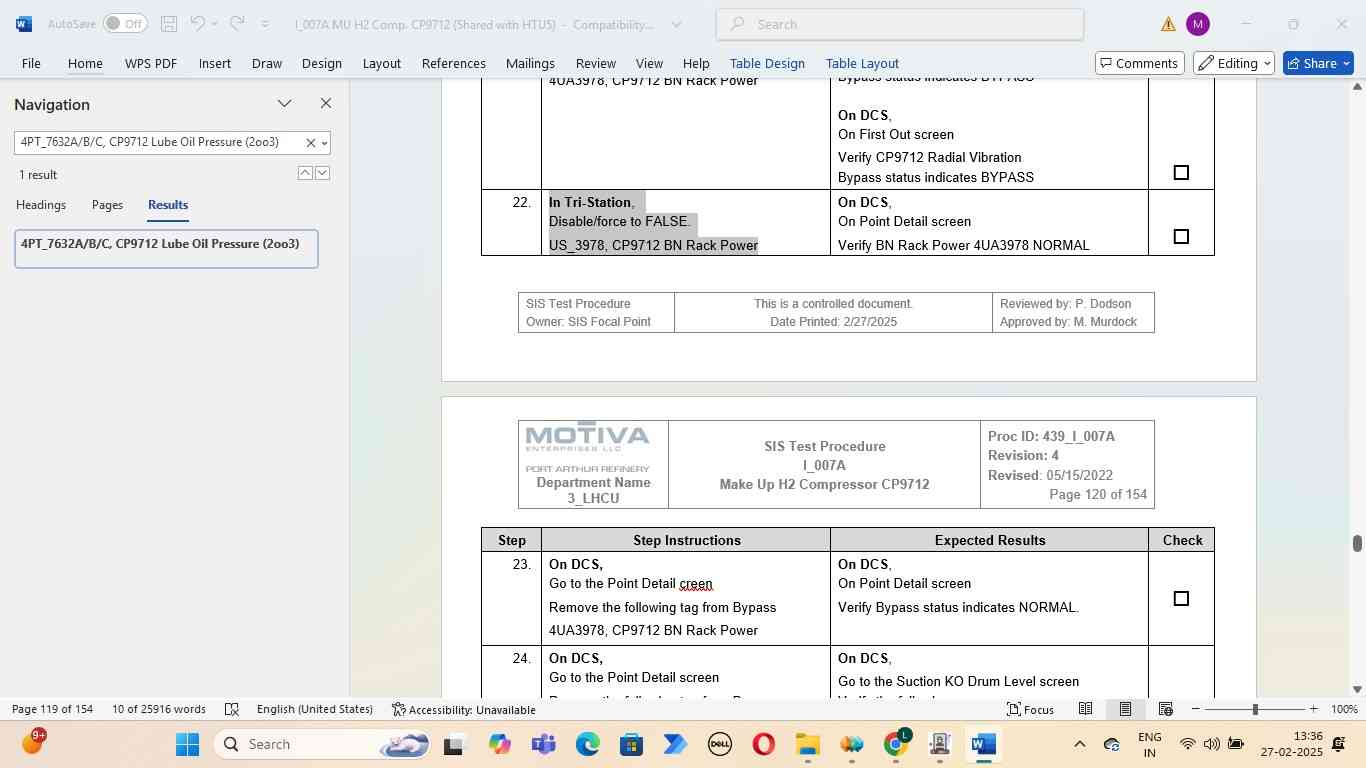Click the zoom out minus button
Screen dimensions: 1366x768
point(1195,709)
